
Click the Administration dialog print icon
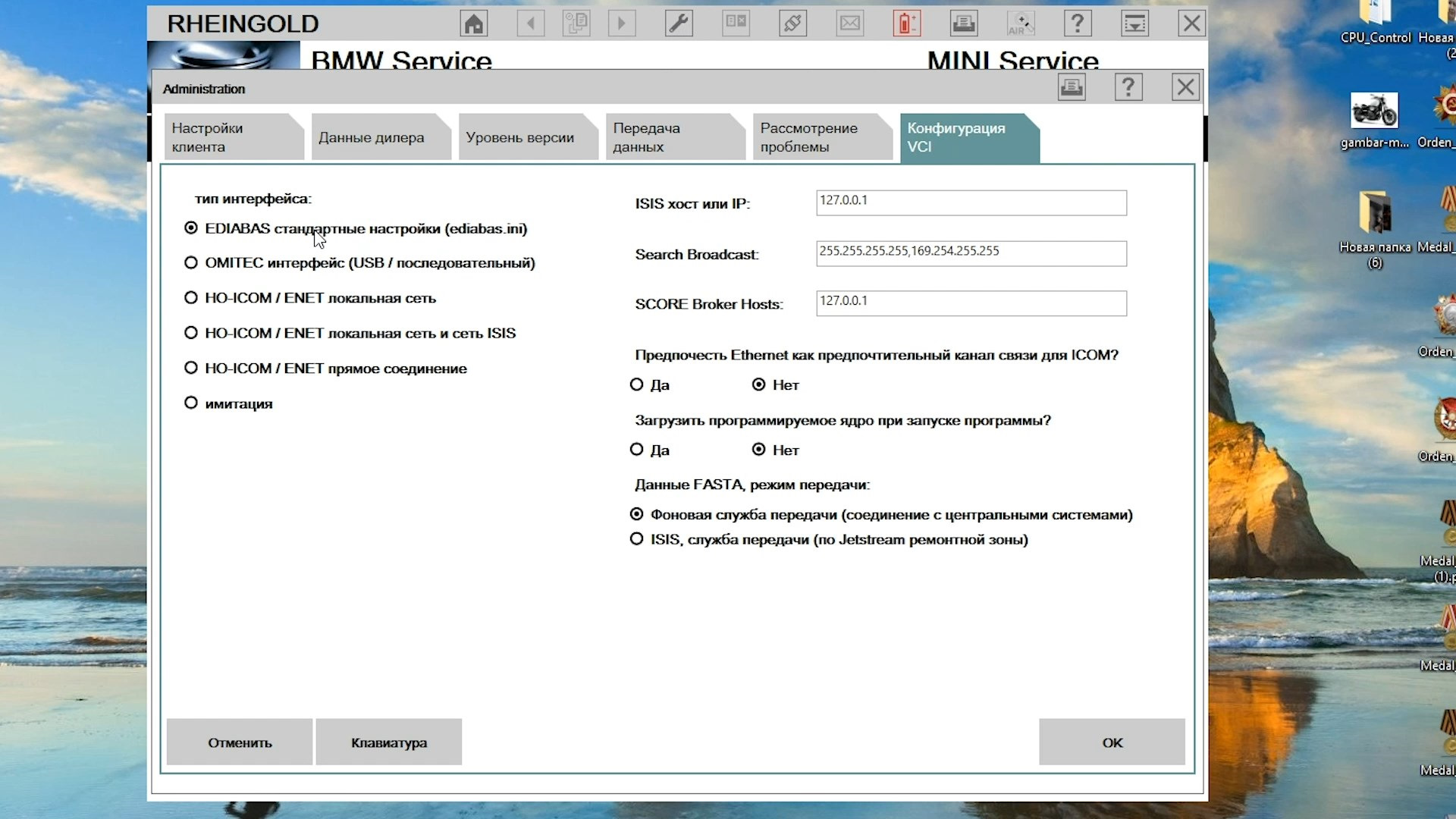coord(1071,88)
